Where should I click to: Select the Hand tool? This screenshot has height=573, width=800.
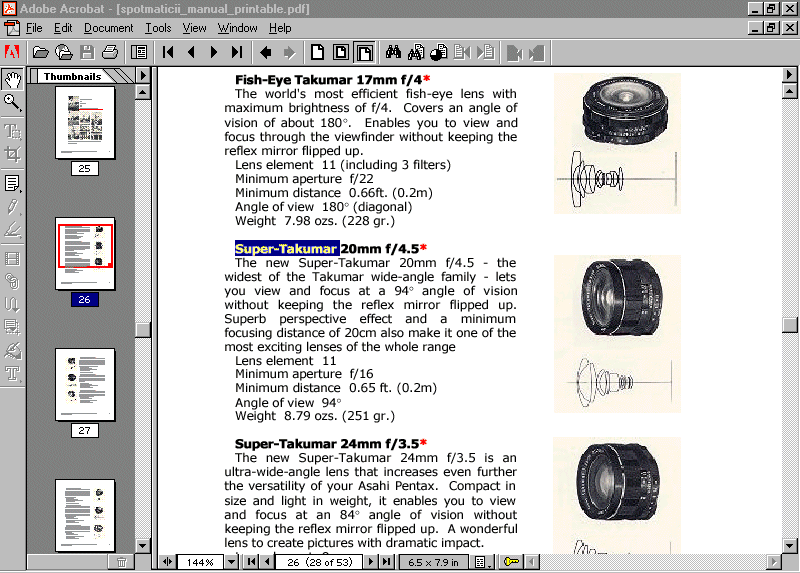click(13, 79)
